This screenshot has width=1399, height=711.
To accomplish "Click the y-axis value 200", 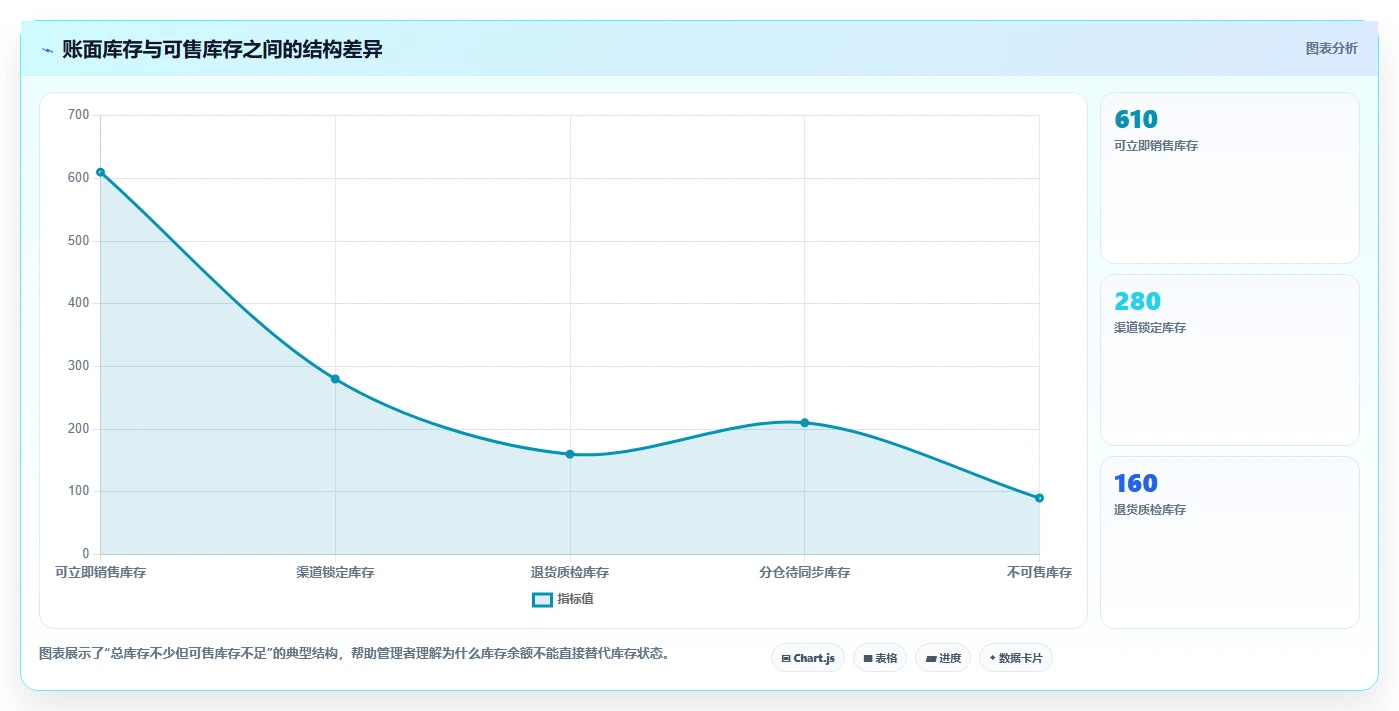I will click(79, 429).
